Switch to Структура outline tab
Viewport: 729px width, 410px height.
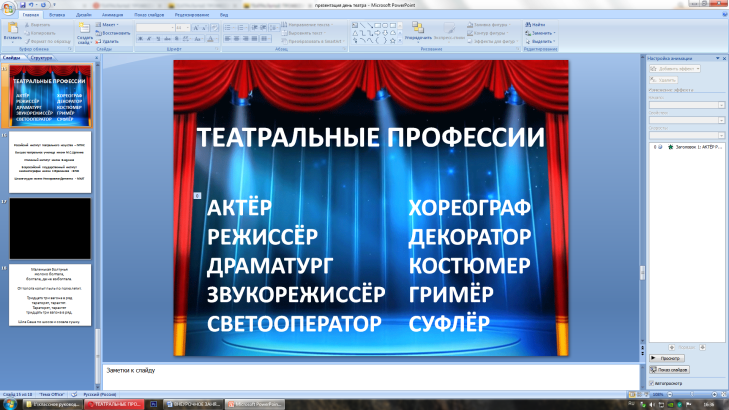(42, 59)
